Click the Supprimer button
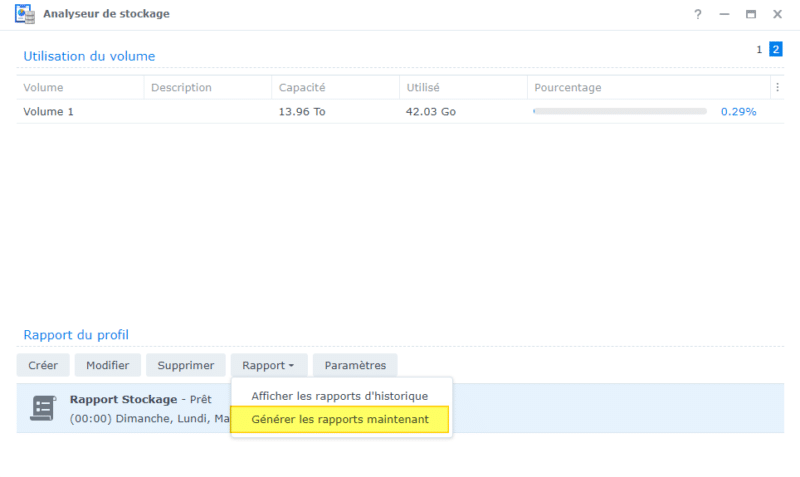The height and width of the screenshot is (477, 800). (185, 365)
